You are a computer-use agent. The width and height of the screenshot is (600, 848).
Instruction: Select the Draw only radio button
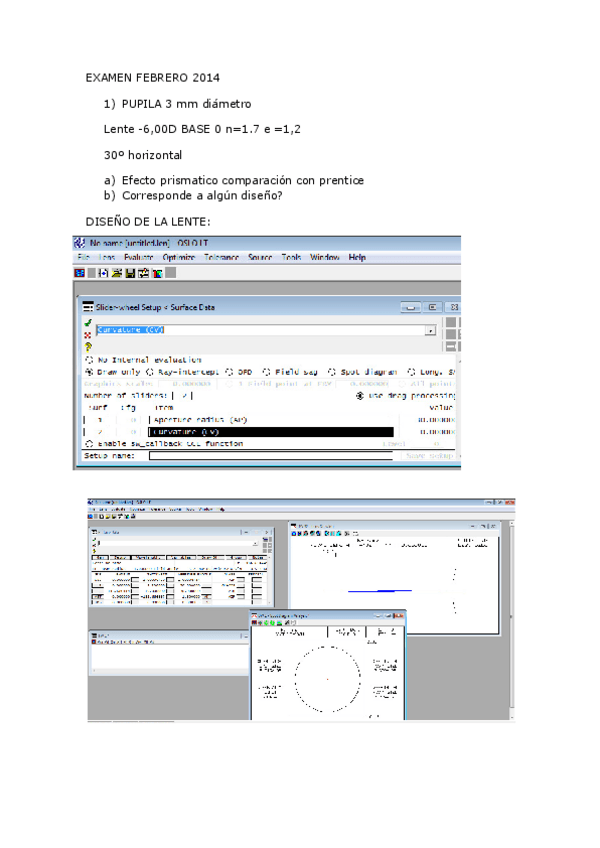[x=89, y=372]
